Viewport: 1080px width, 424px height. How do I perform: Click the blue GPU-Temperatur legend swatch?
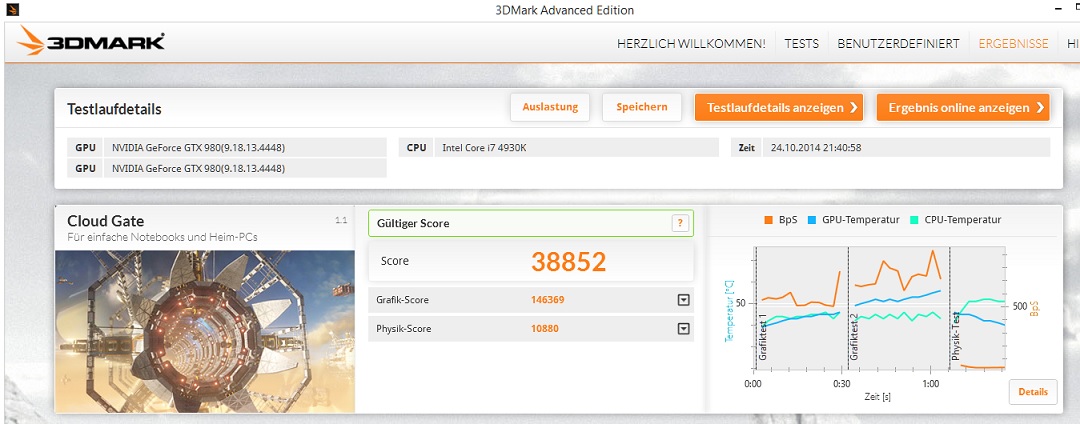point(812,220)
